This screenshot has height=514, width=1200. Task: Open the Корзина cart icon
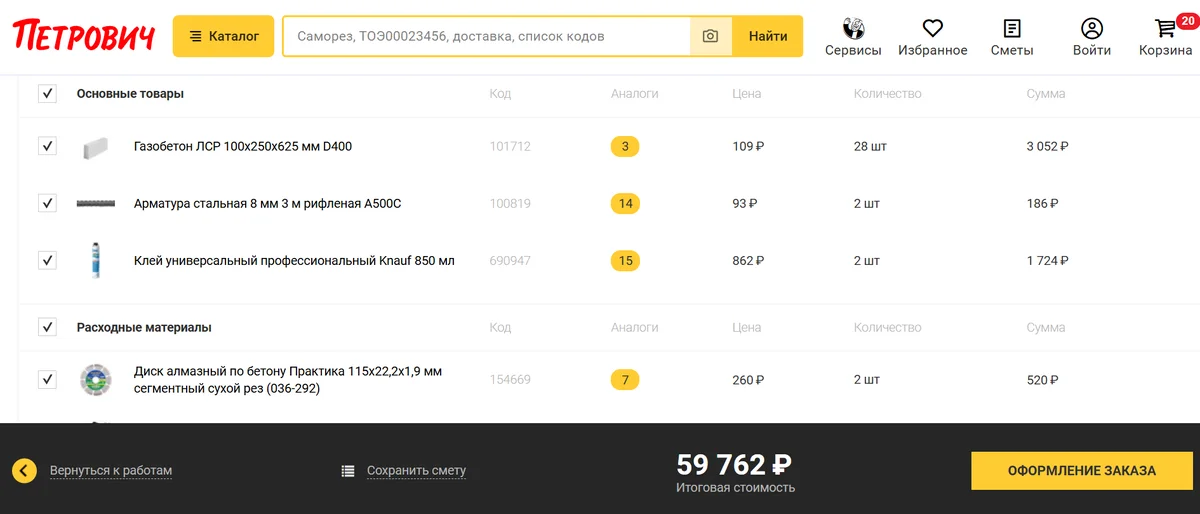point(1165,28)
